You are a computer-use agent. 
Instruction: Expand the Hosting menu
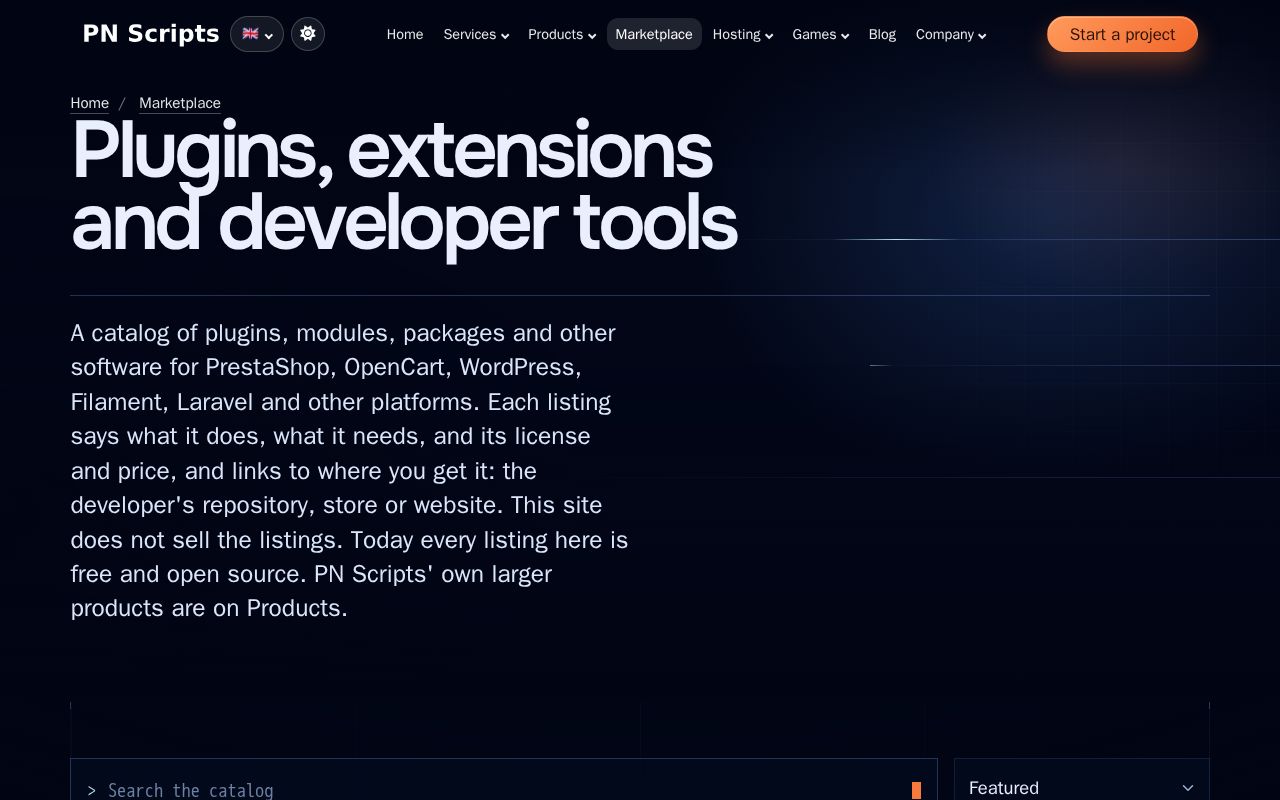coord(743,34)
